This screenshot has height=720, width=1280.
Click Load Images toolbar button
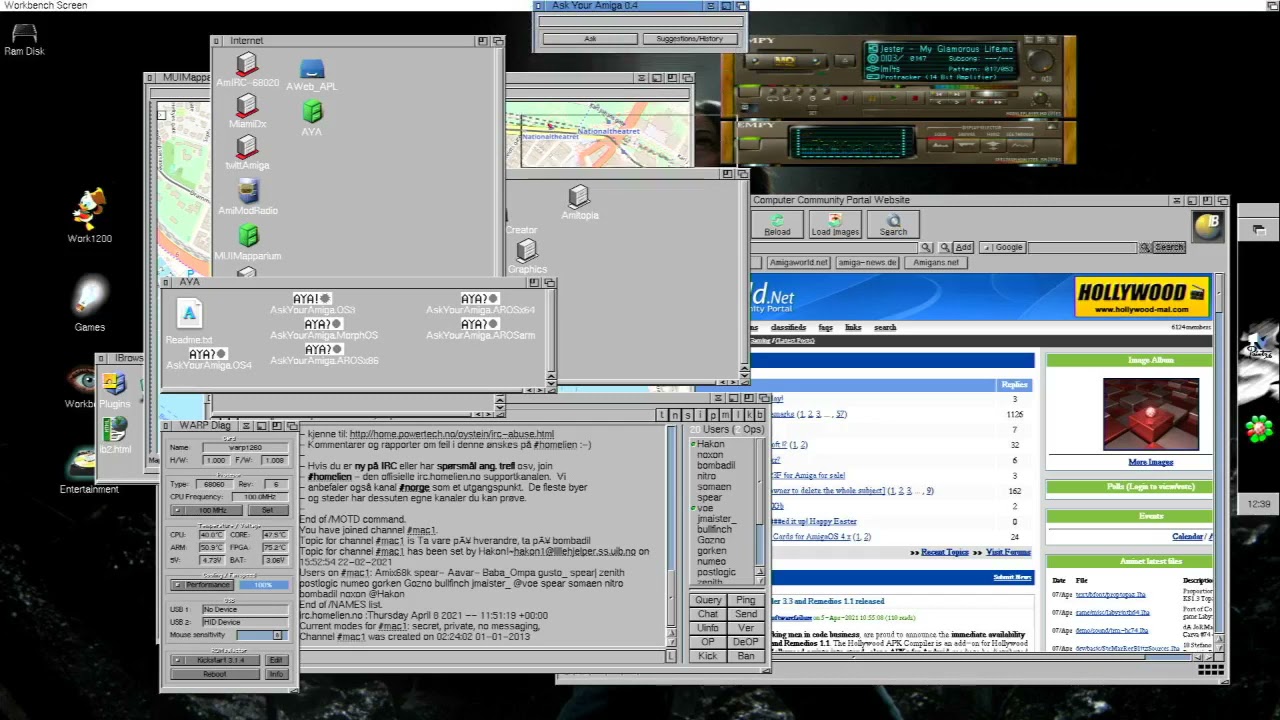click(x=835, y=225)
